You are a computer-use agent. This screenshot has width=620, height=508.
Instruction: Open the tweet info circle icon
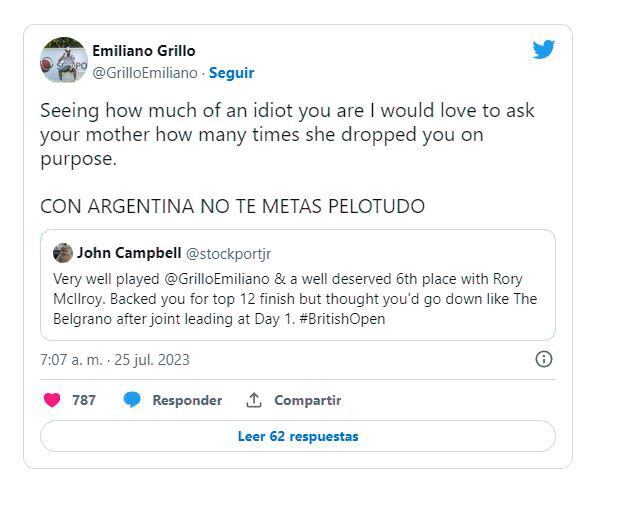544,359
